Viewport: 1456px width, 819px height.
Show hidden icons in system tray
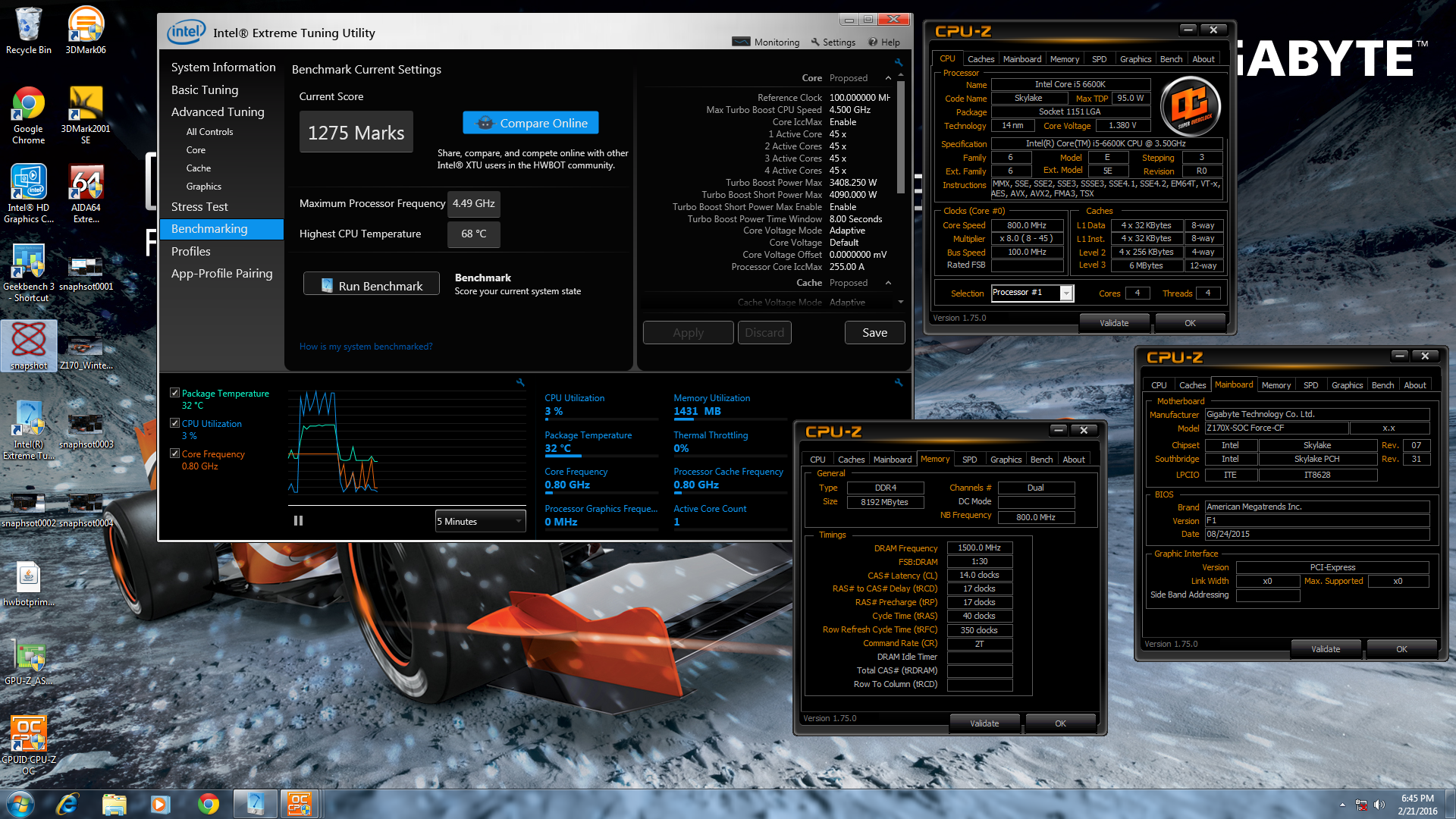(1342, 805)
